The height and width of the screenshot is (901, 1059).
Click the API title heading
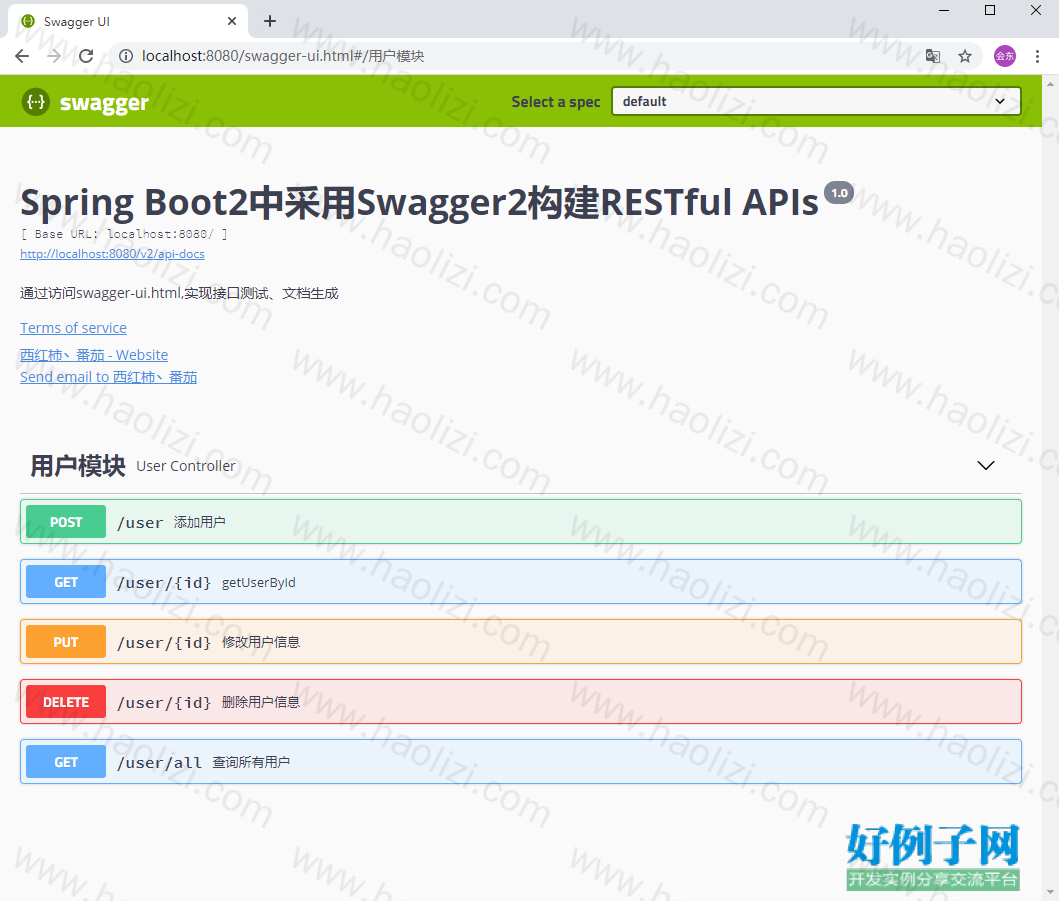419,202
